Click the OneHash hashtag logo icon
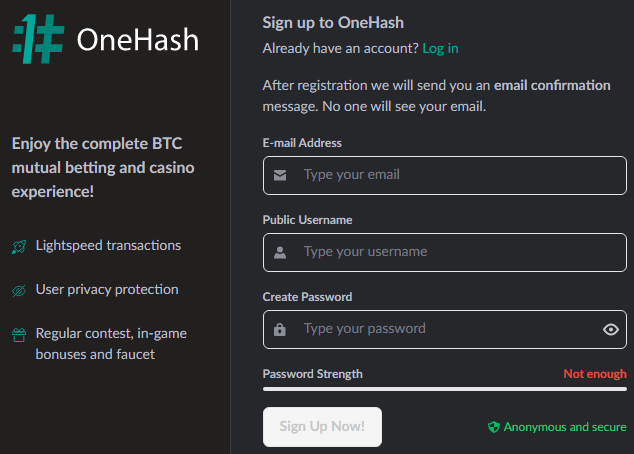 click(x=38, y=39)
